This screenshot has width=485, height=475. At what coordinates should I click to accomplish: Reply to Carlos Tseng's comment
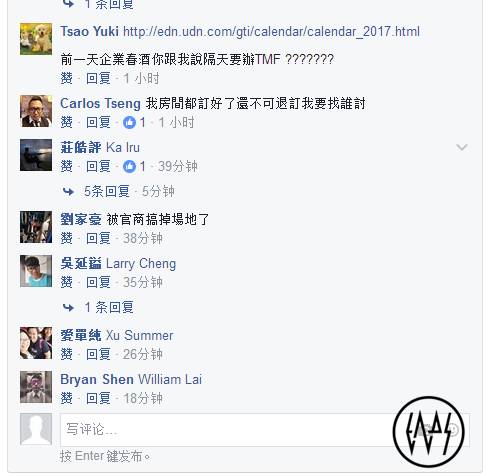click(x=98, y=122)
